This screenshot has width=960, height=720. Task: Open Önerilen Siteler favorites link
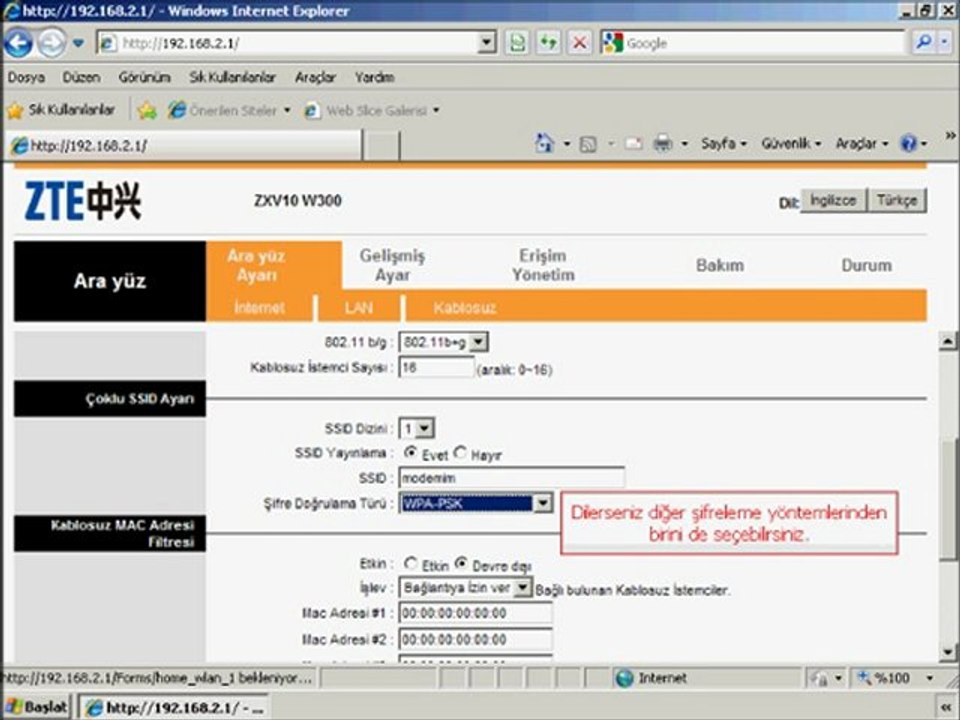pyautogui.click(x=230, y=111)
